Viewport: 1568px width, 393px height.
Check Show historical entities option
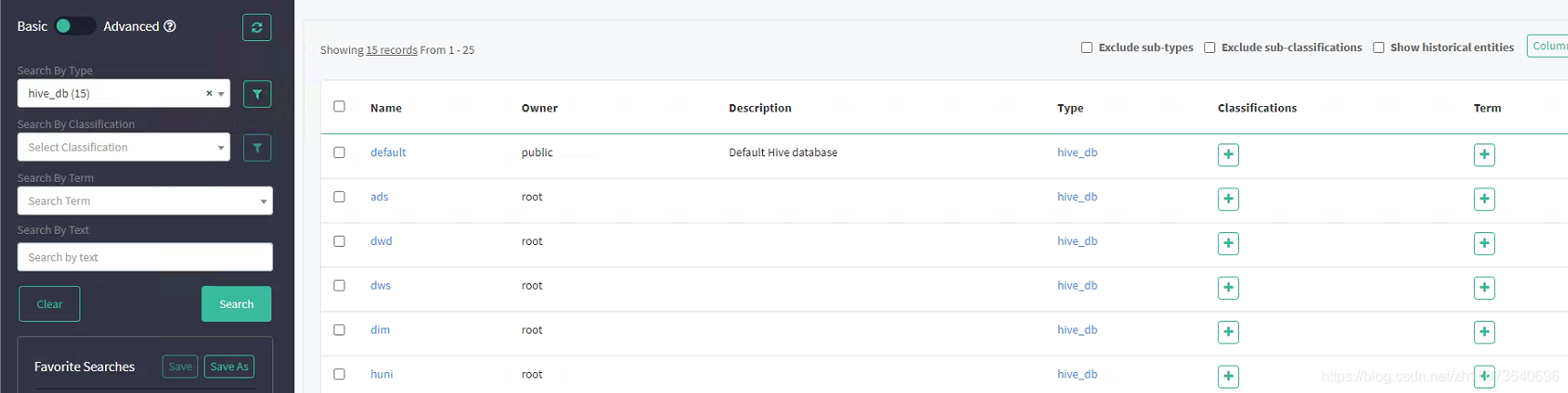[1378, 48]
